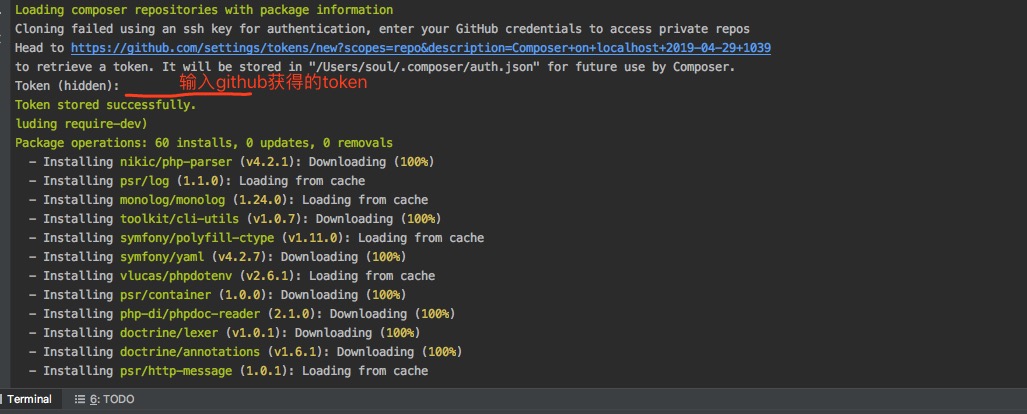Image resolution: width=1027 pixels, height=414 pixels.
Task: Open the 6: TODO tool window tab
Action: pyautogui.click(x=111, y=399)
